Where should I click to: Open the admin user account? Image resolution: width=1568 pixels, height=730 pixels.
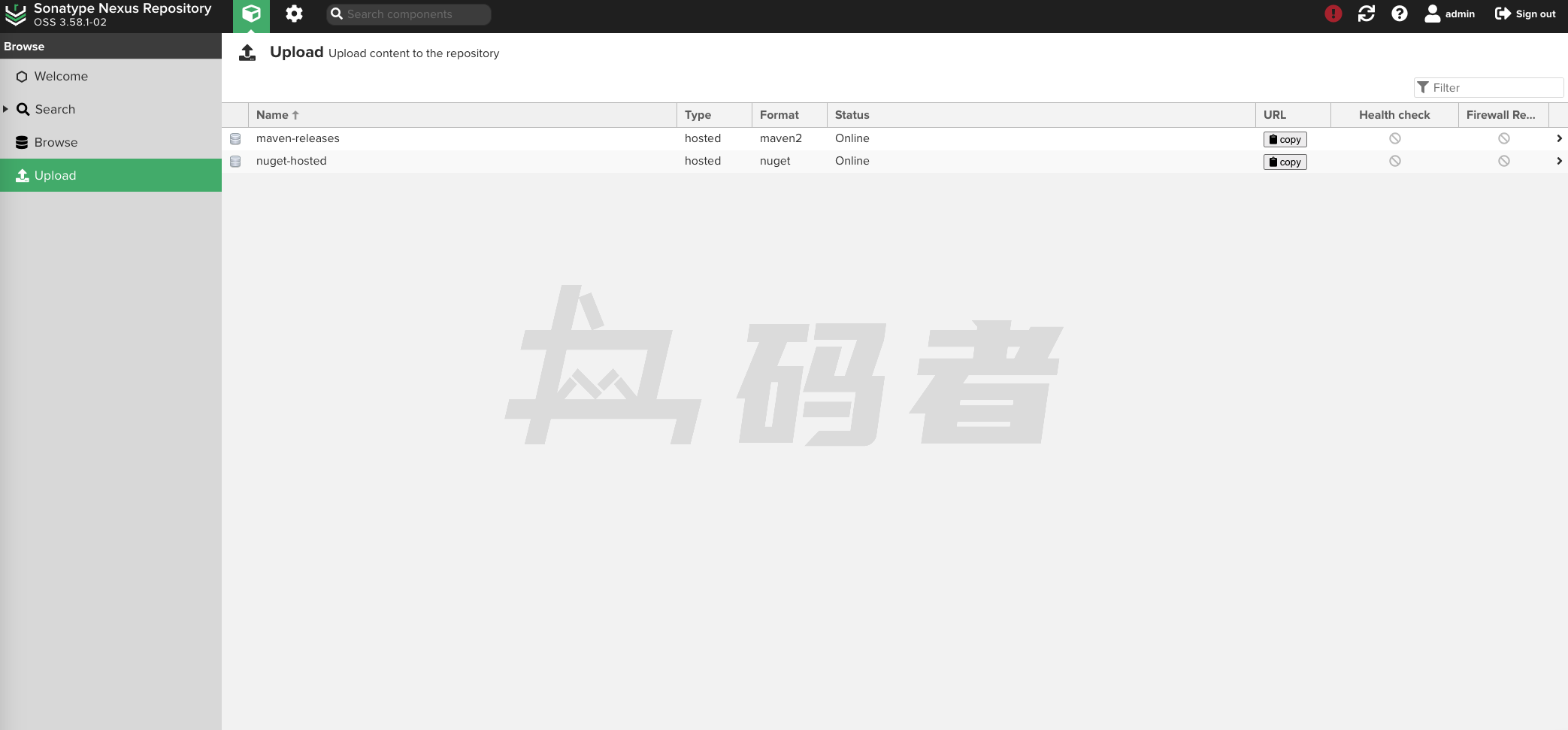click(1450, 14)
